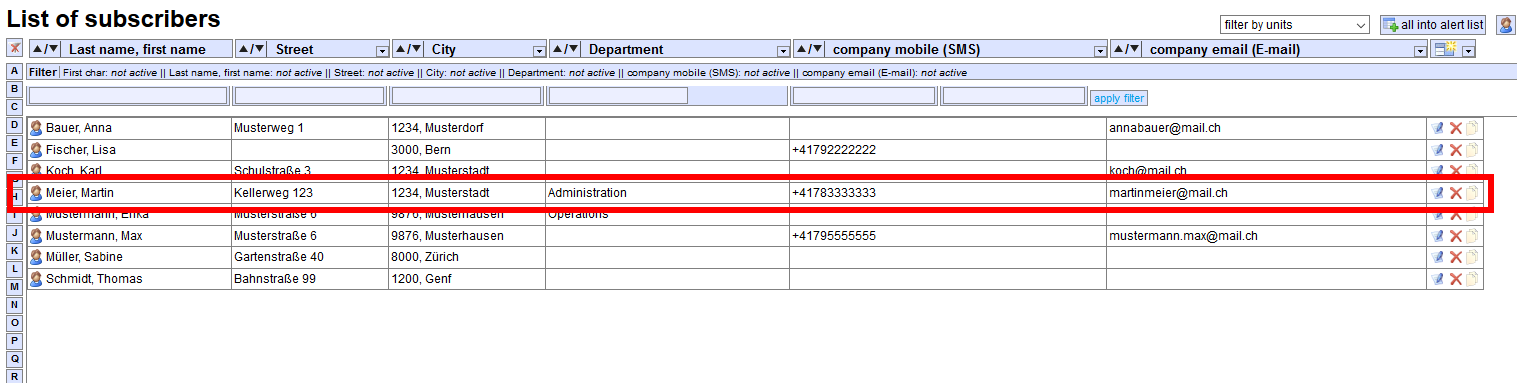Click the apply filter button

click(1119, 98)
